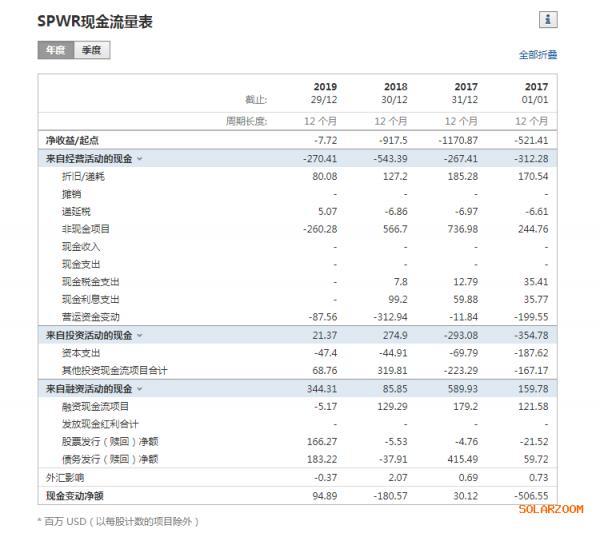
Task: Select the 摊销 row label
Action: click(72, 194)
